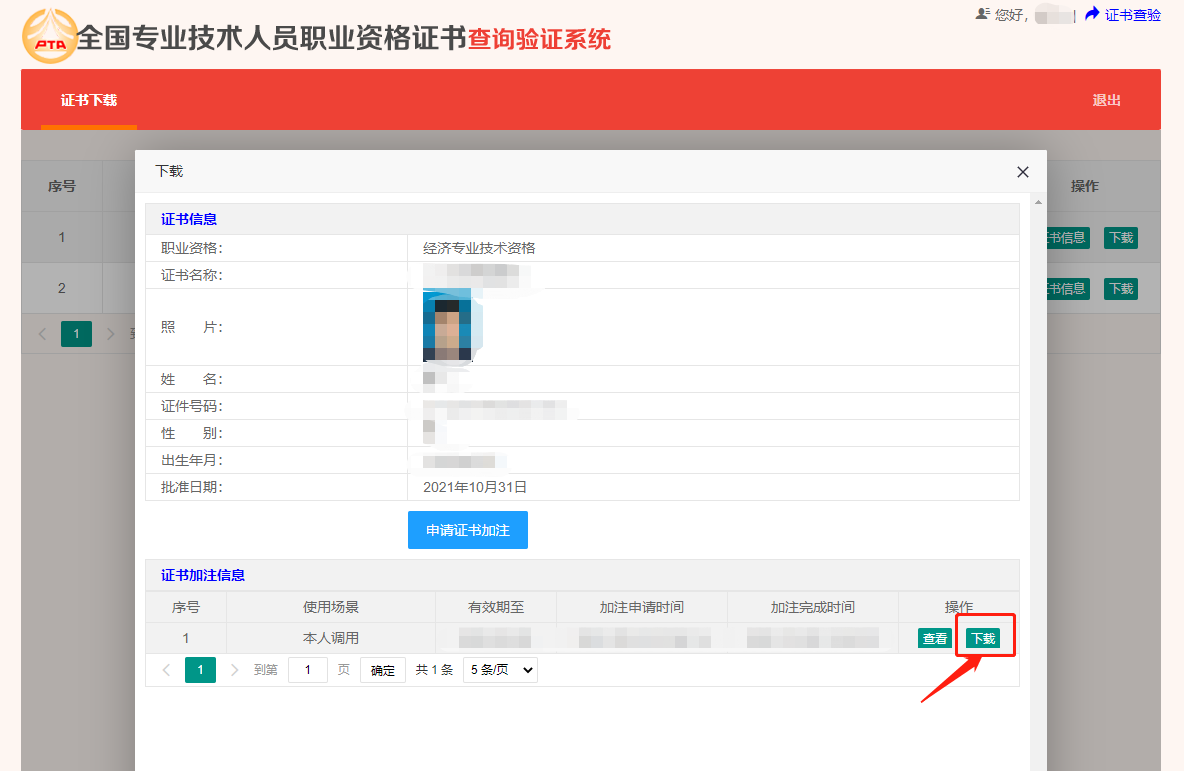This screenshot has height=771, width=1184.
Task: Switch to the 证书下载 tab
Action: pyautogui.click(x=89, y=100)
